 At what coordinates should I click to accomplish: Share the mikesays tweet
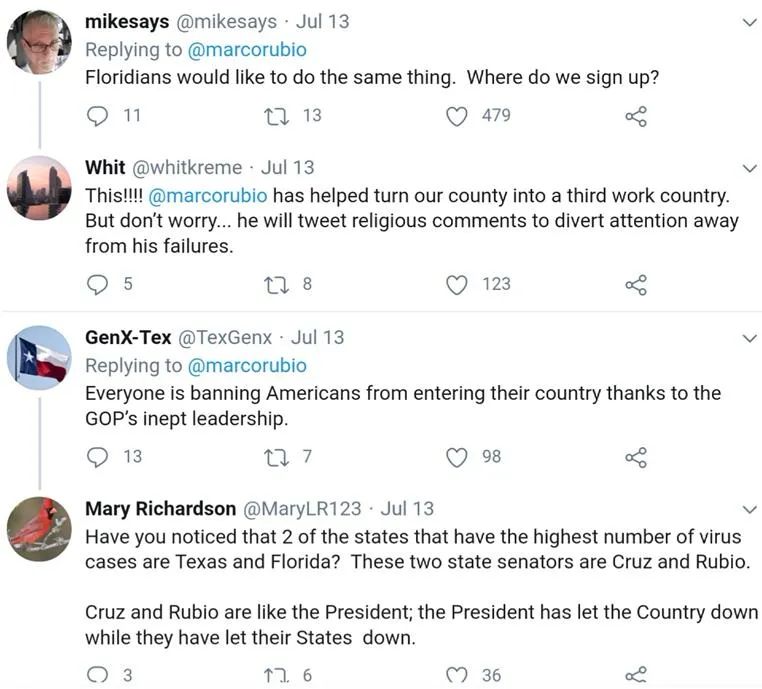(636, 117)
